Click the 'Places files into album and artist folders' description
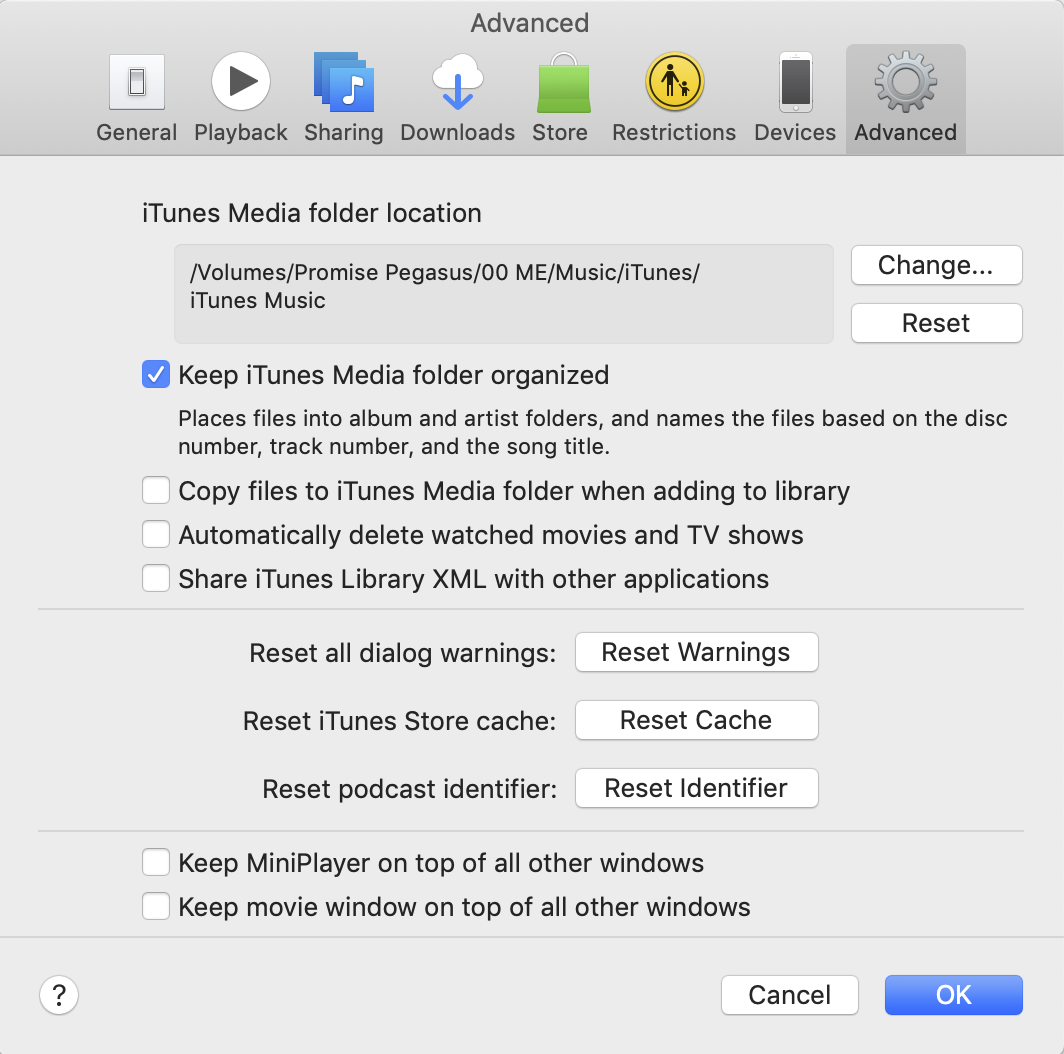1064x1054 pixels. point(592,432)
